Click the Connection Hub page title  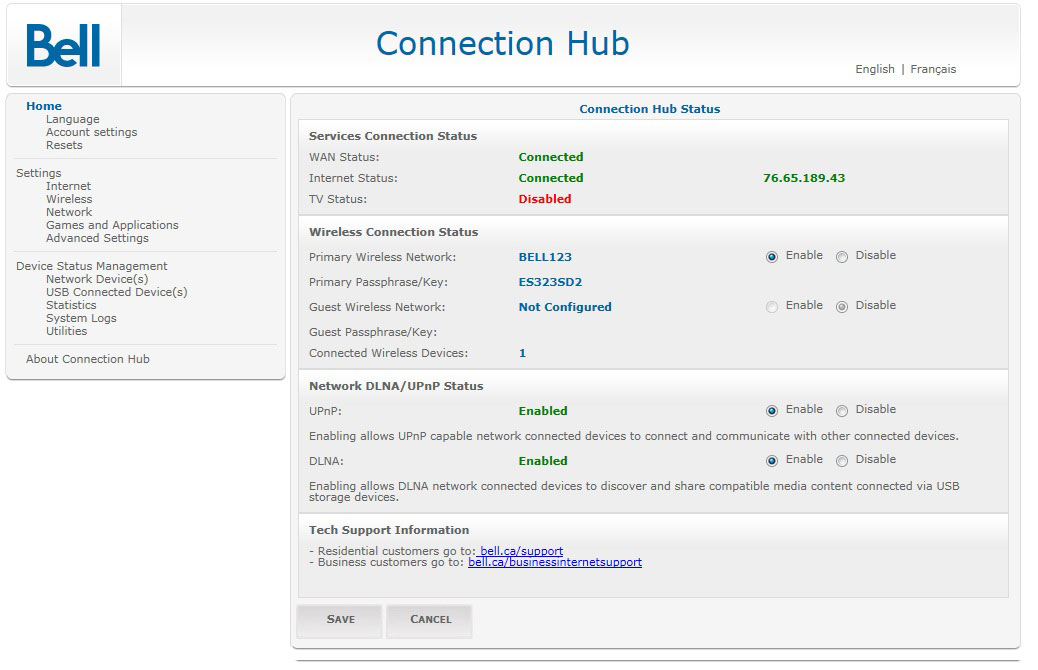coord(502,44)
